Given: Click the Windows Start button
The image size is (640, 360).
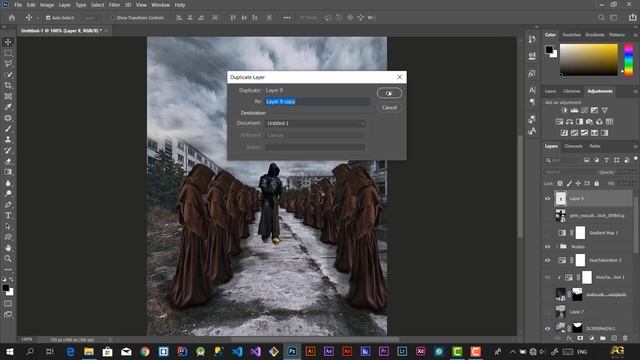Looking at the screenshot, I should (x=10, y=351).
